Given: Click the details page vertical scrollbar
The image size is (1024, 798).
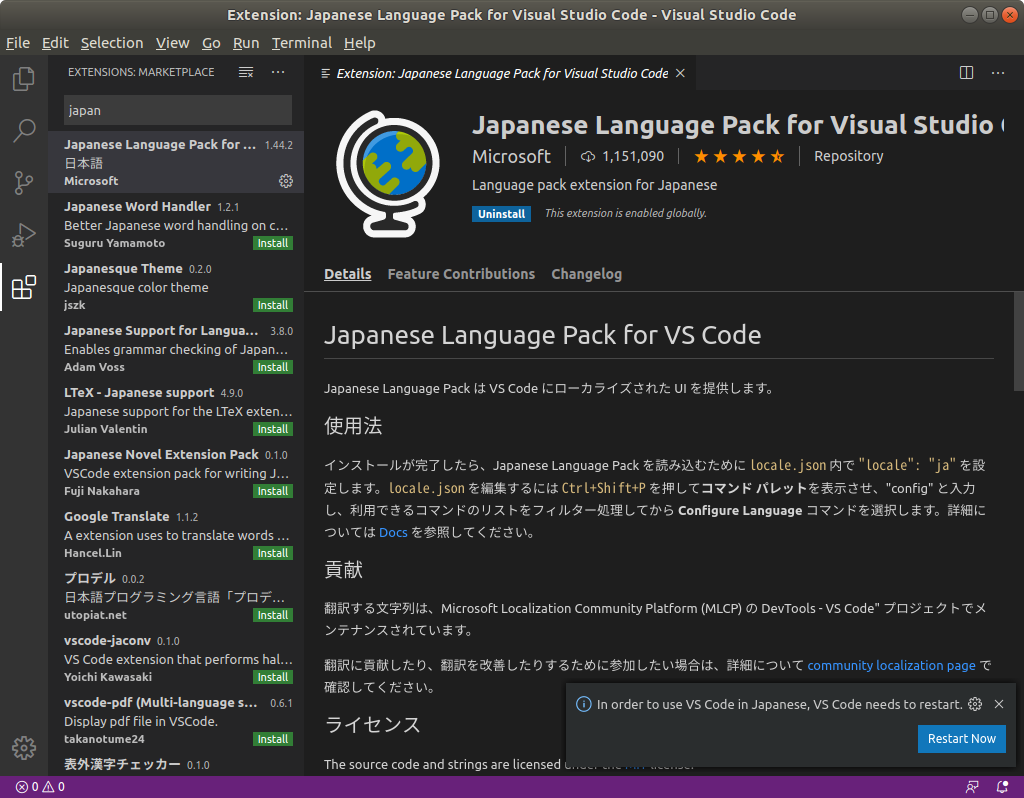Looking at the screenshot, I should (1018, 342).
